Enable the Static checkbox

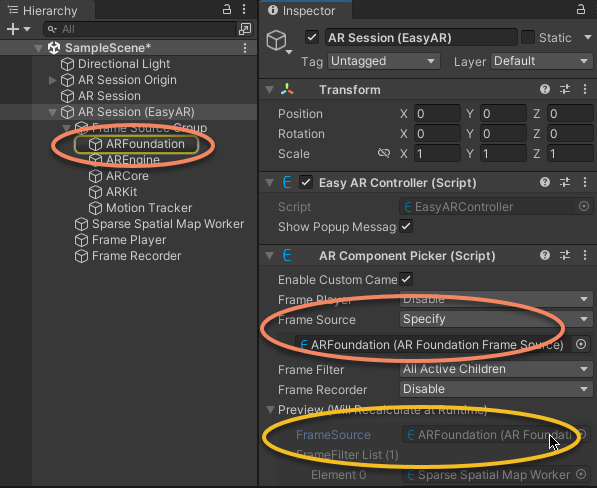(528, 37)
